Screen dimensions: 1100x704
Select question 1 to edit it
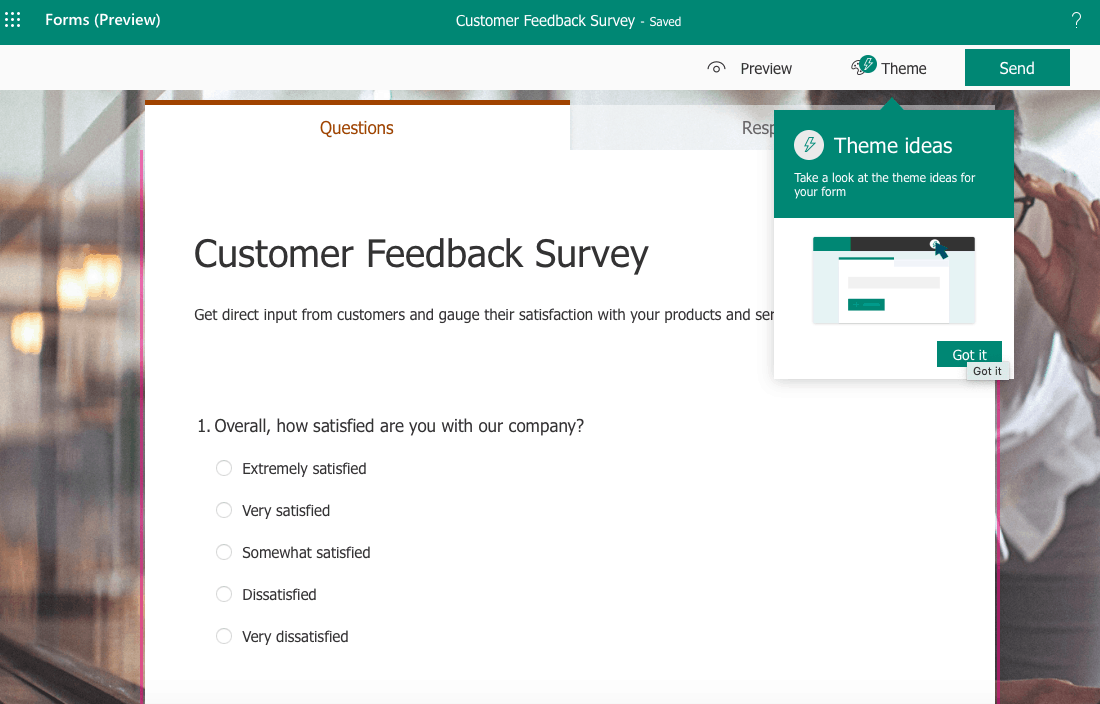click(x=398, y=425)
